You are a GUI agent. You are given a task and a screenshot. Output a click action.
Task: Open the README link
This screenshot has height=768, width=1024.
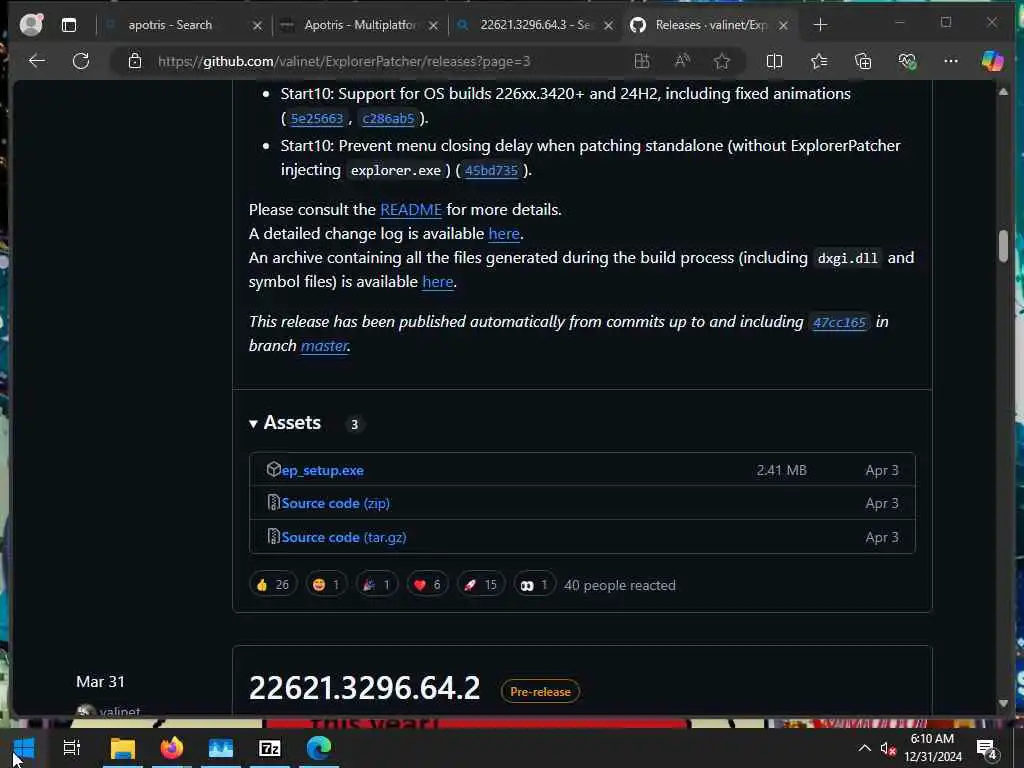411,210
